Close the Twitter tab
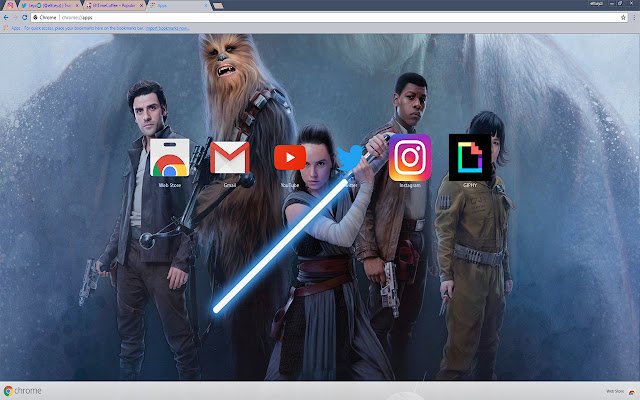The image size is (640, 400). point(76,6)
